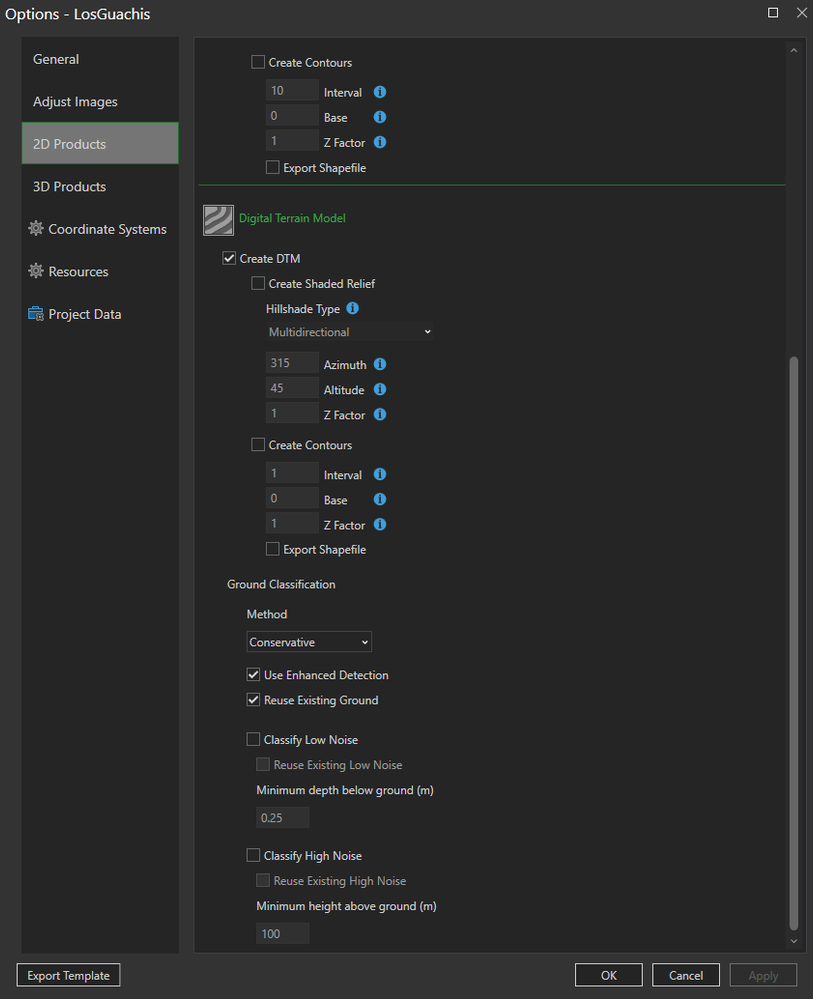Click the Resources gear icon
Image resolution: width=813 pixels, height=999 pixels.
(x=37, y=272)
